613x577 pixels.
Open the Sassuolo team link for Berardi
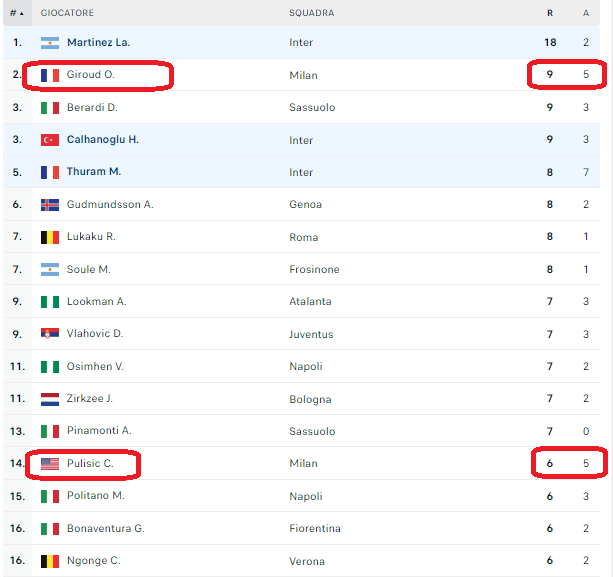click(x=312, y=108)
